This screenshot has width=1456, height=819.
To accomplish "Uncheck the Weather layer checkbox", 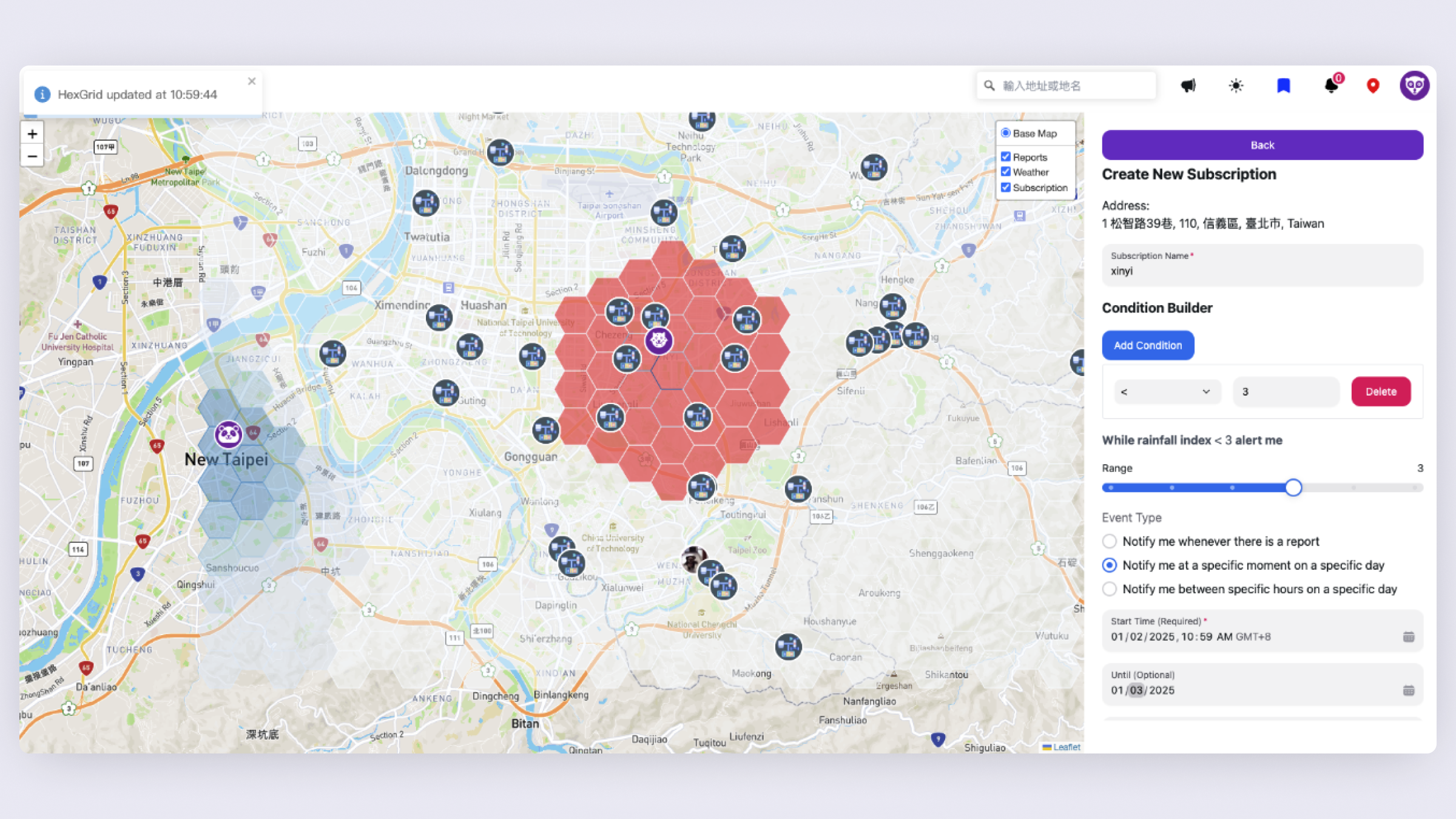I will point(1006,172).
